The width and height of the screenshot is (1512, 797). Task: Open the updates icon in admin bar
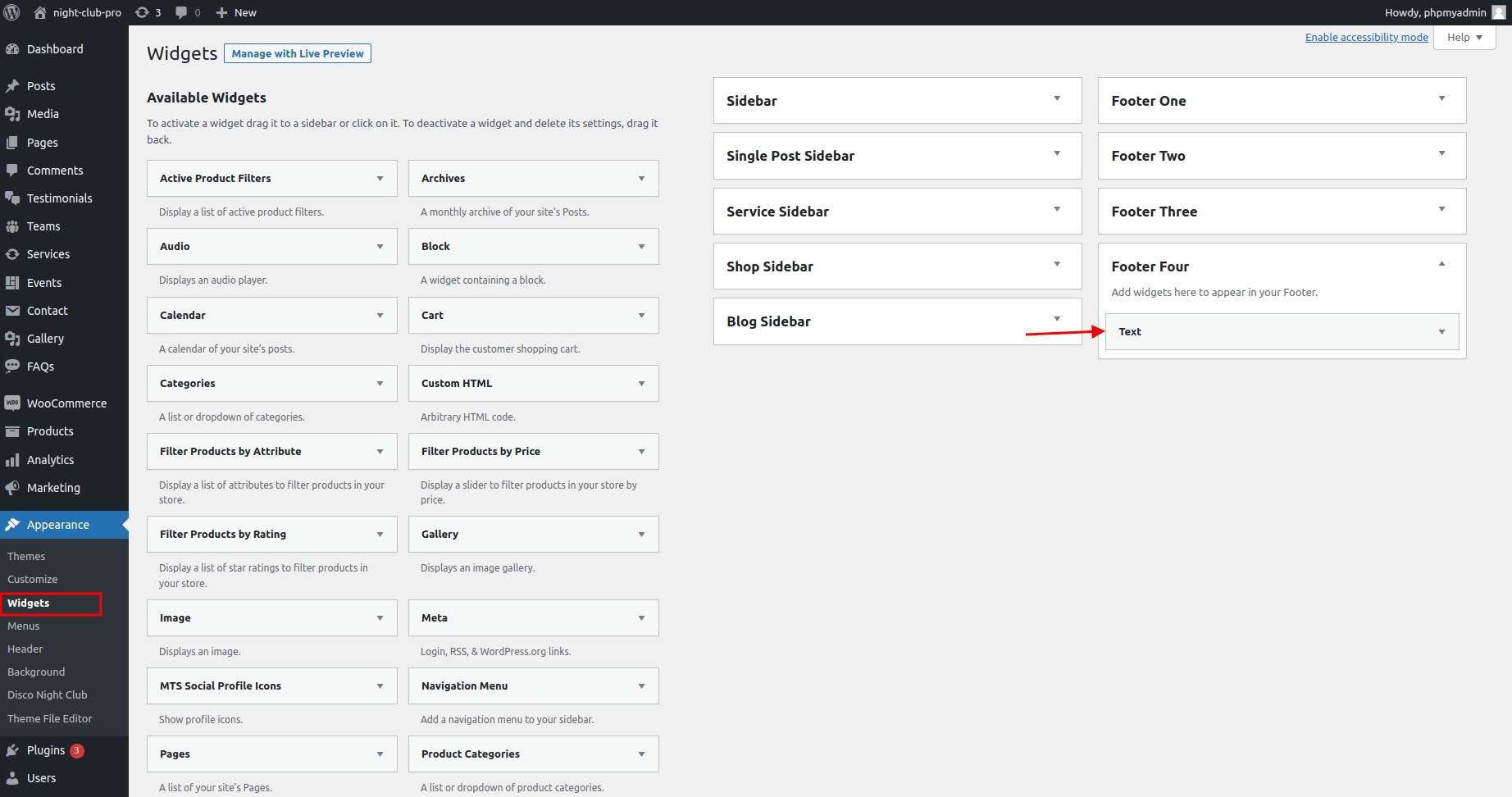pos(143,12)
